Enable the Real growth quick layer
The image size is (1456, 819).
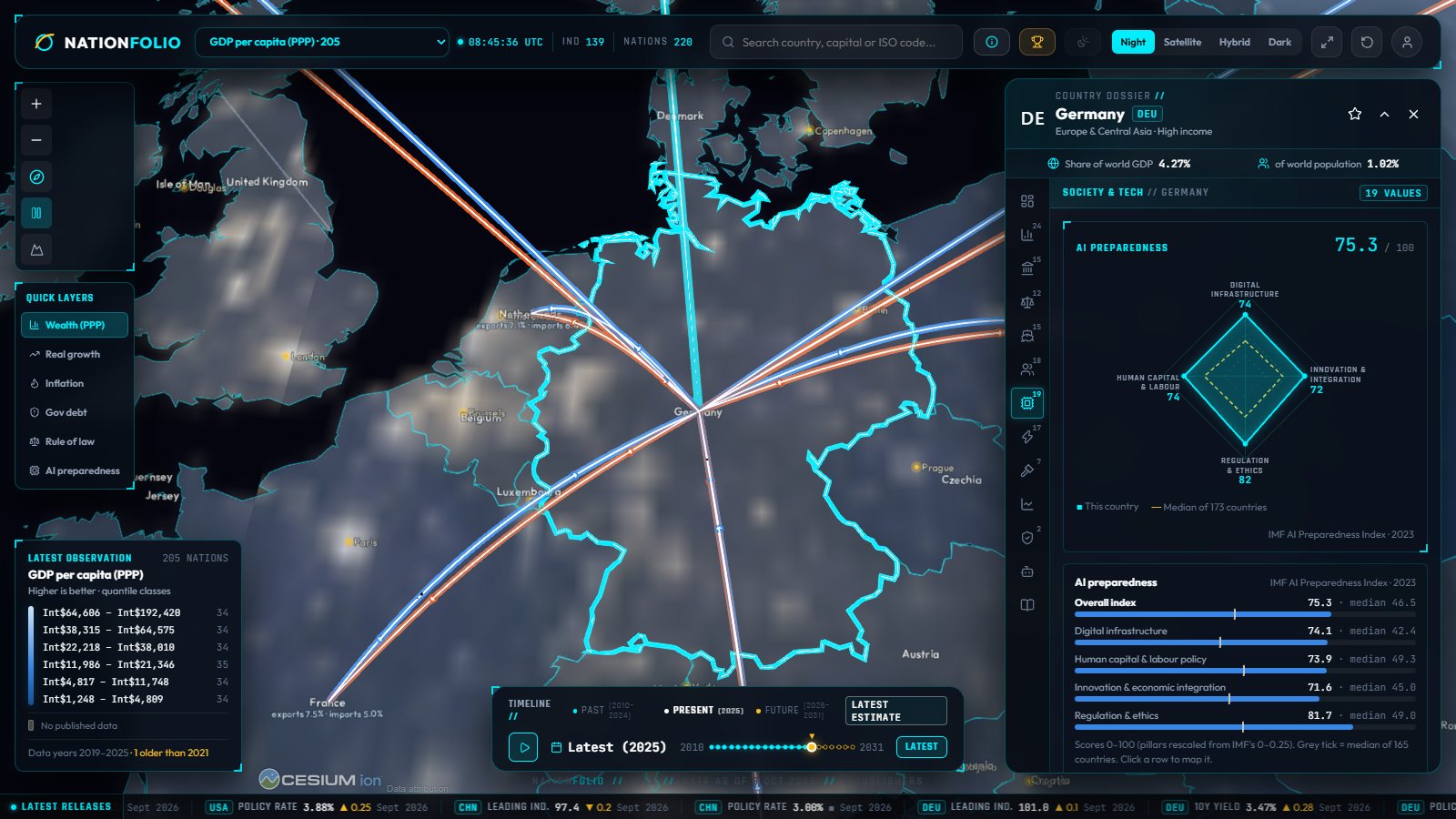coord(75,354)
